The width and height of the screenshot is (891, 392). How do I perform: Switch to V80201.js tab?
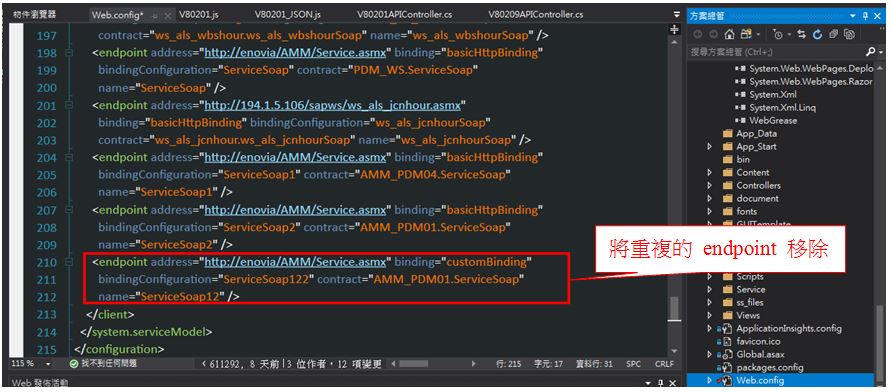pyautogui.click(x=198, y=15)
